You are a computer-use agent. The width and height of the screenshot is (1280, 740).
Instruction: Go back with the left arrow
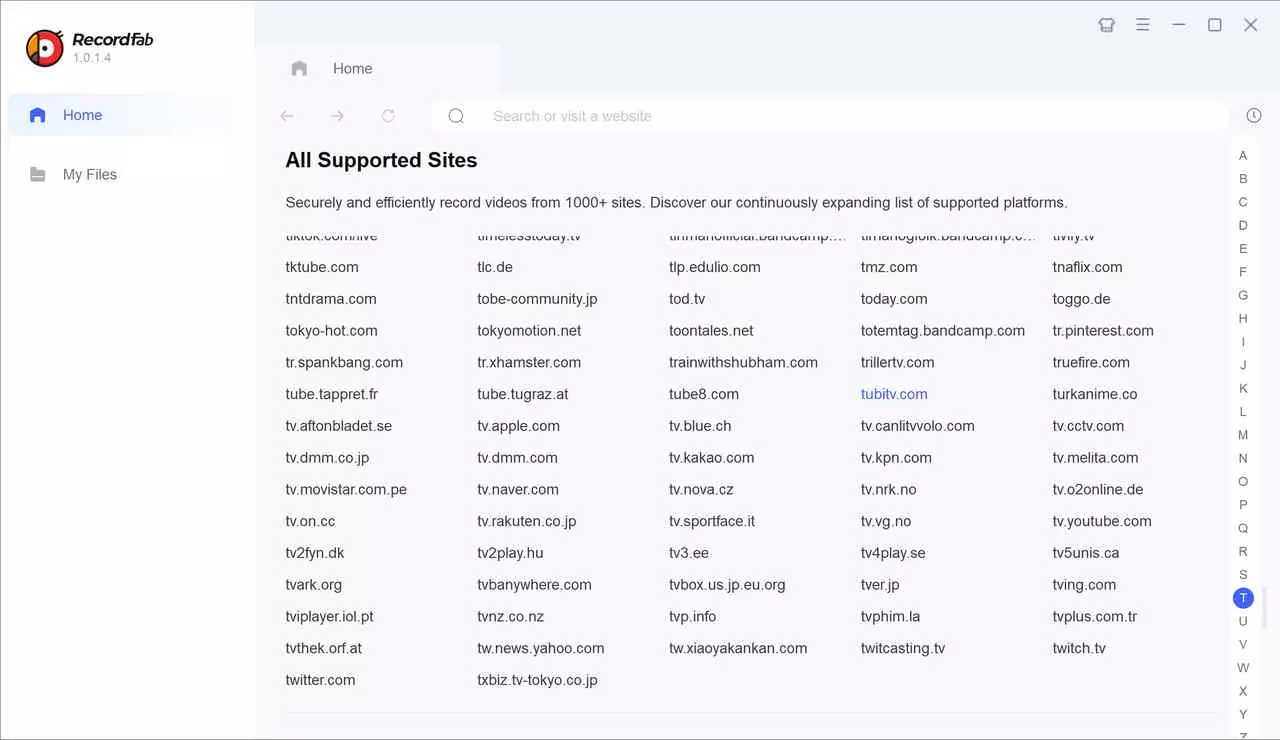(x=287, y=116)
